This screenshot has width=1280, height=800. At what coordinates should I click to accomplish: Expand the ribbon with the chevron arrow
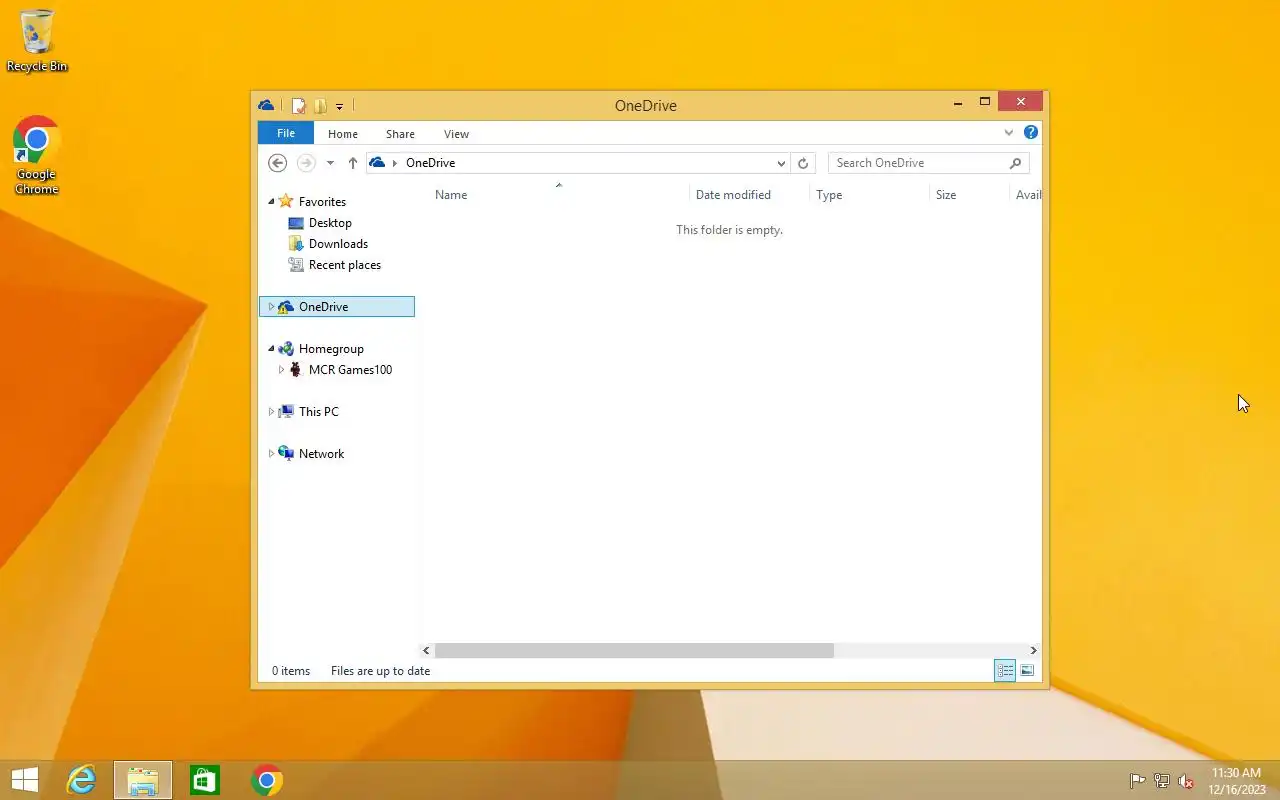[1009, 132]
